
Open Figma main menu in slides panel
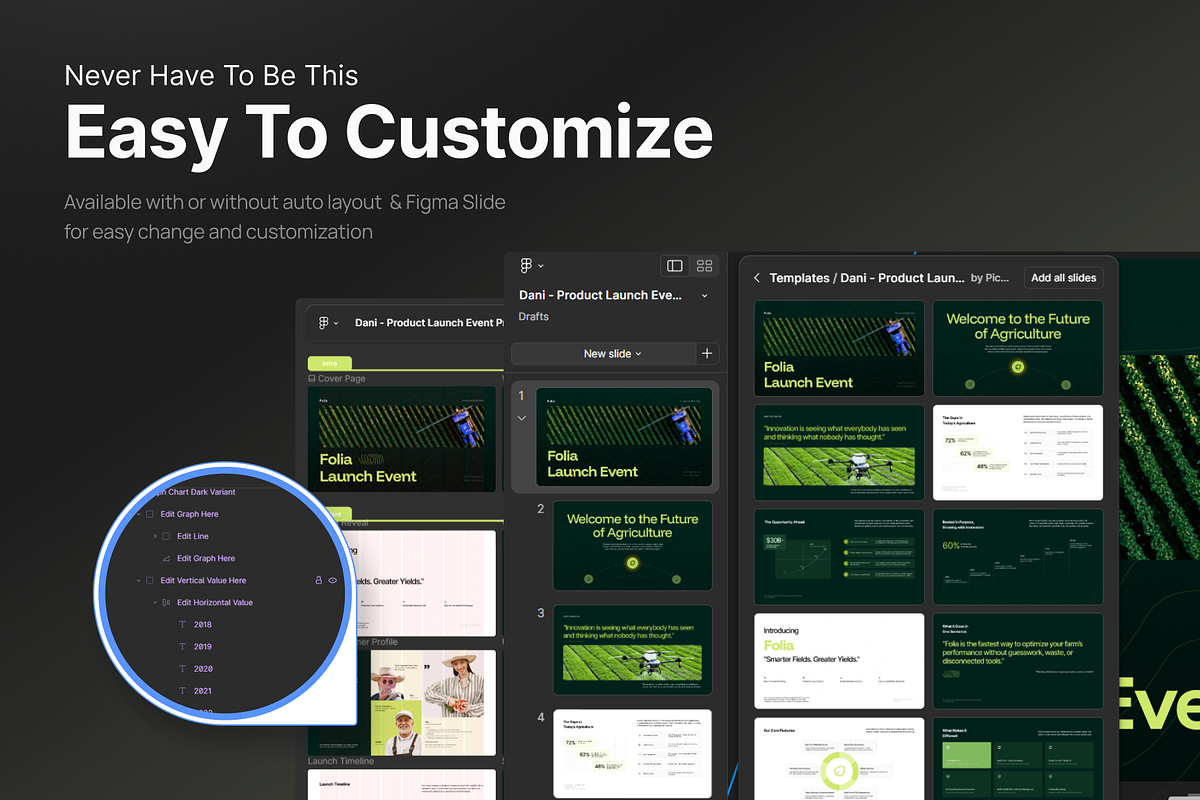pos(527,265)
